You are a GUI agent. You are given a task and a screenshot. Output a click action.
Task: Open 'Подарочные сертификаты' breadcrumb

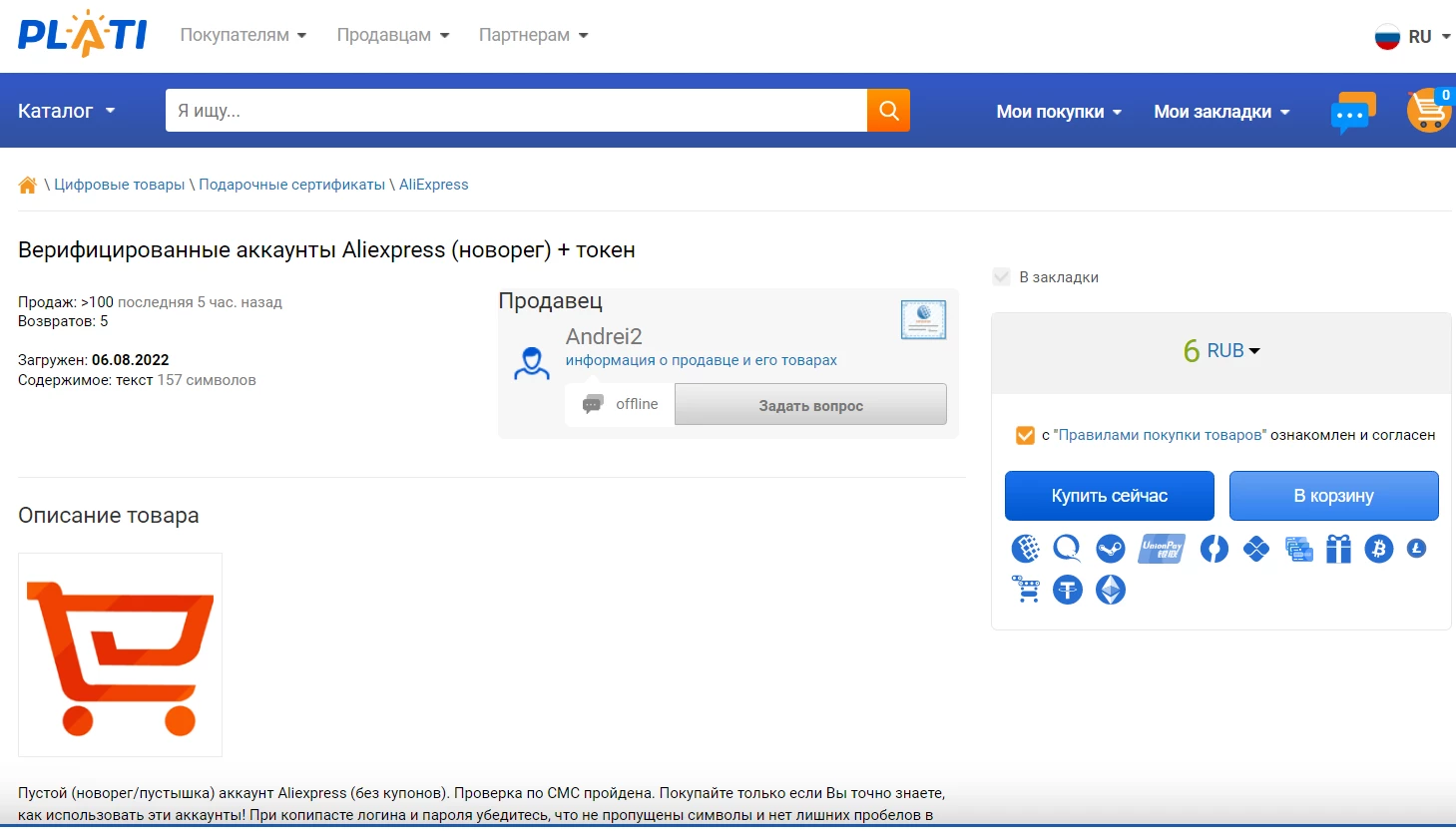(x=291, y=185)
